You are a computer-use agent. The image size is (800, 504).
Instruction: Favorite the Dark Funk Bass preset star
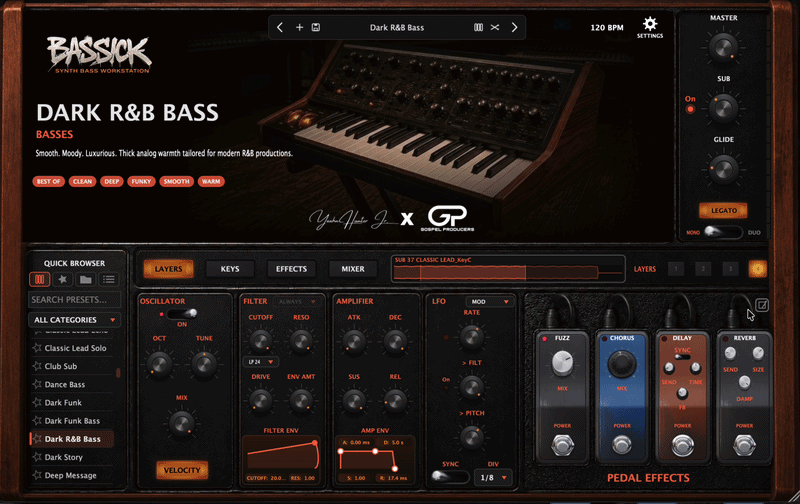point(37,421)
